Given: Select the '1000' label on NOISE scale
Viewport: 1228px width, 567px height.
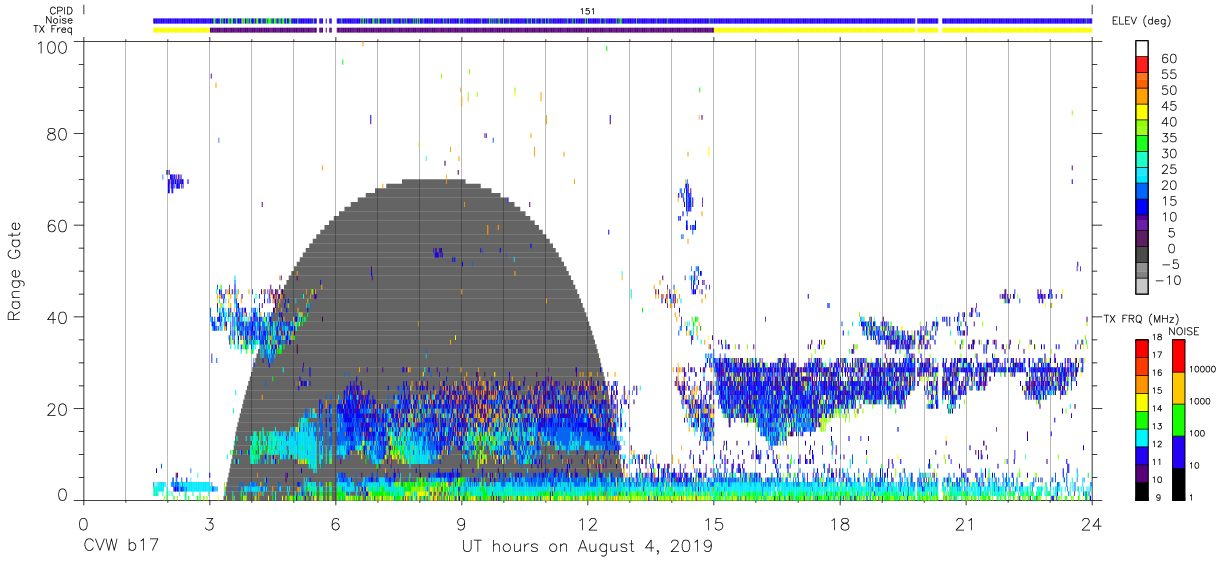Looking at the screenshot, I should click(x=1199, y=402).
